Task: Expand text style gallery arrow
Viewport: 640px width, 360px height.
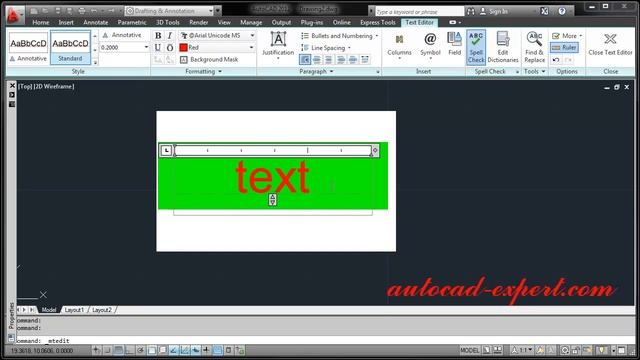Action: coord(95,62)
